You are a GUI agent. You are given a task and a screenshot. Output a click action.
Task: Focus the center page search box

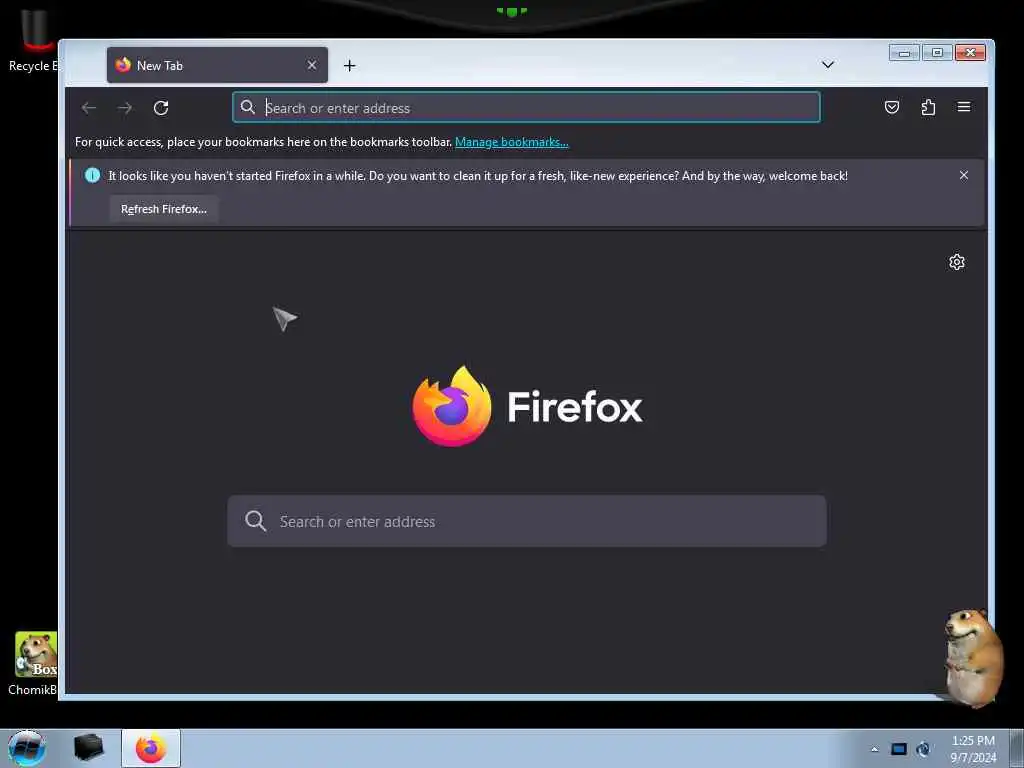[526, 521]
